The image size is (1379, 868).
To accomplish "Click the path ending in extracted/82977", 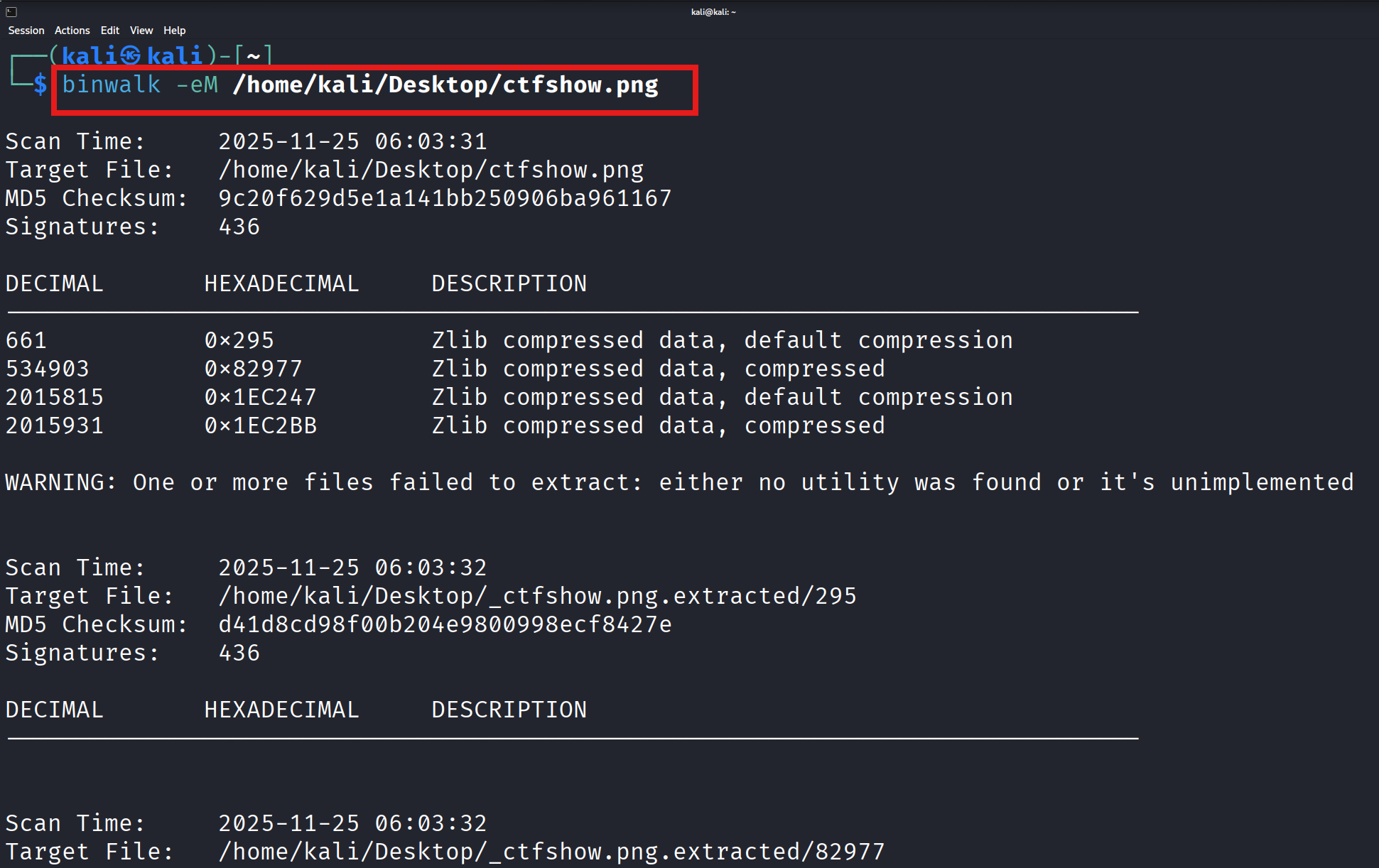I will click(x=552, y=852).
